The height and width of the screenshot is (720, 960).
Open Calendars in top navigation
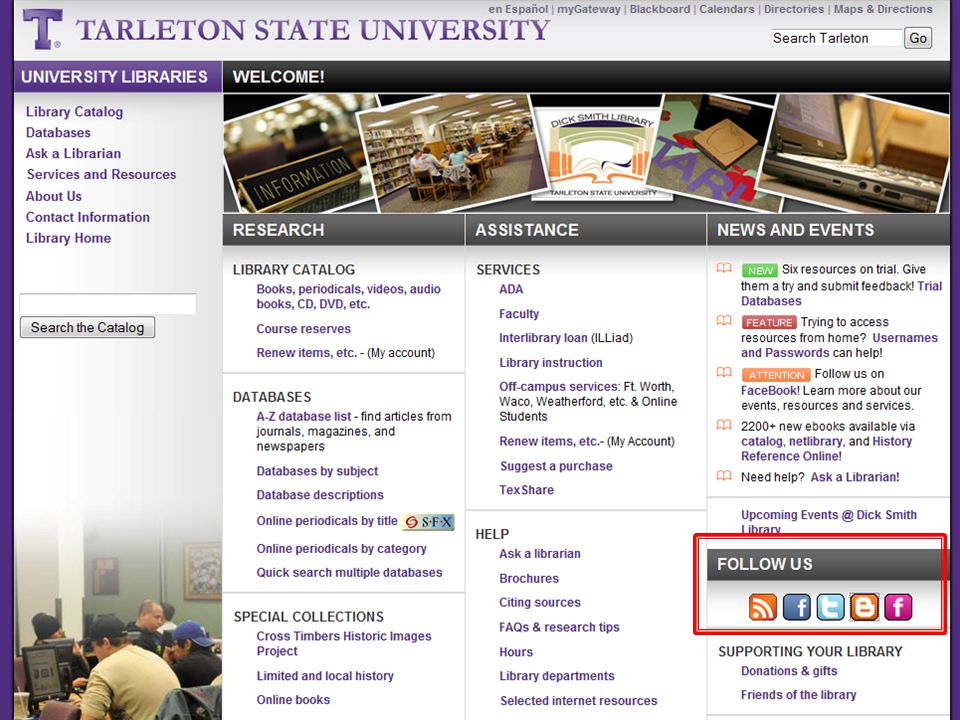pos(727,9)
